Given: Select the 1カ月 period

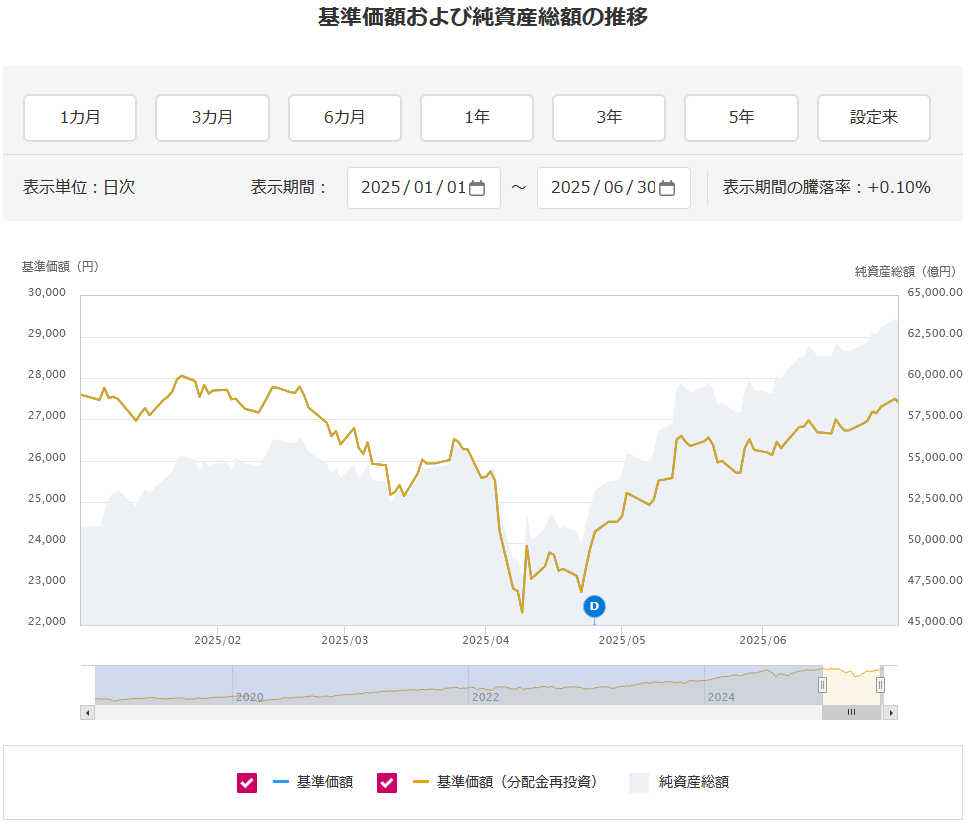Looking at the screenshot, I should 80,118.
